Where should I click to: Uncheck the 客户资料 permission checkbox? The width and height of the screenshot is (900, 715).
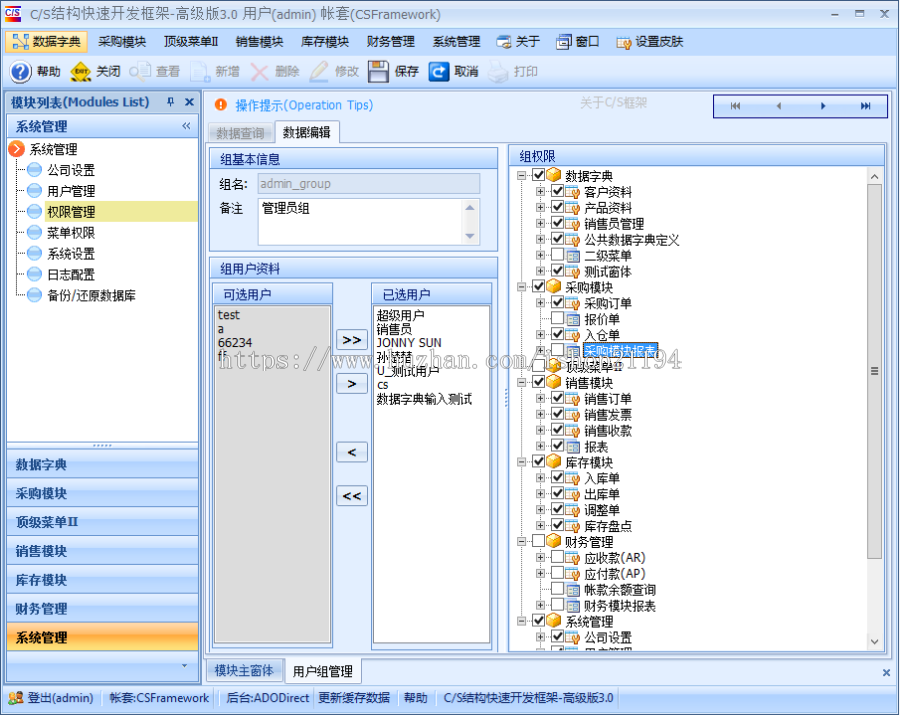[x=558, y=192]
